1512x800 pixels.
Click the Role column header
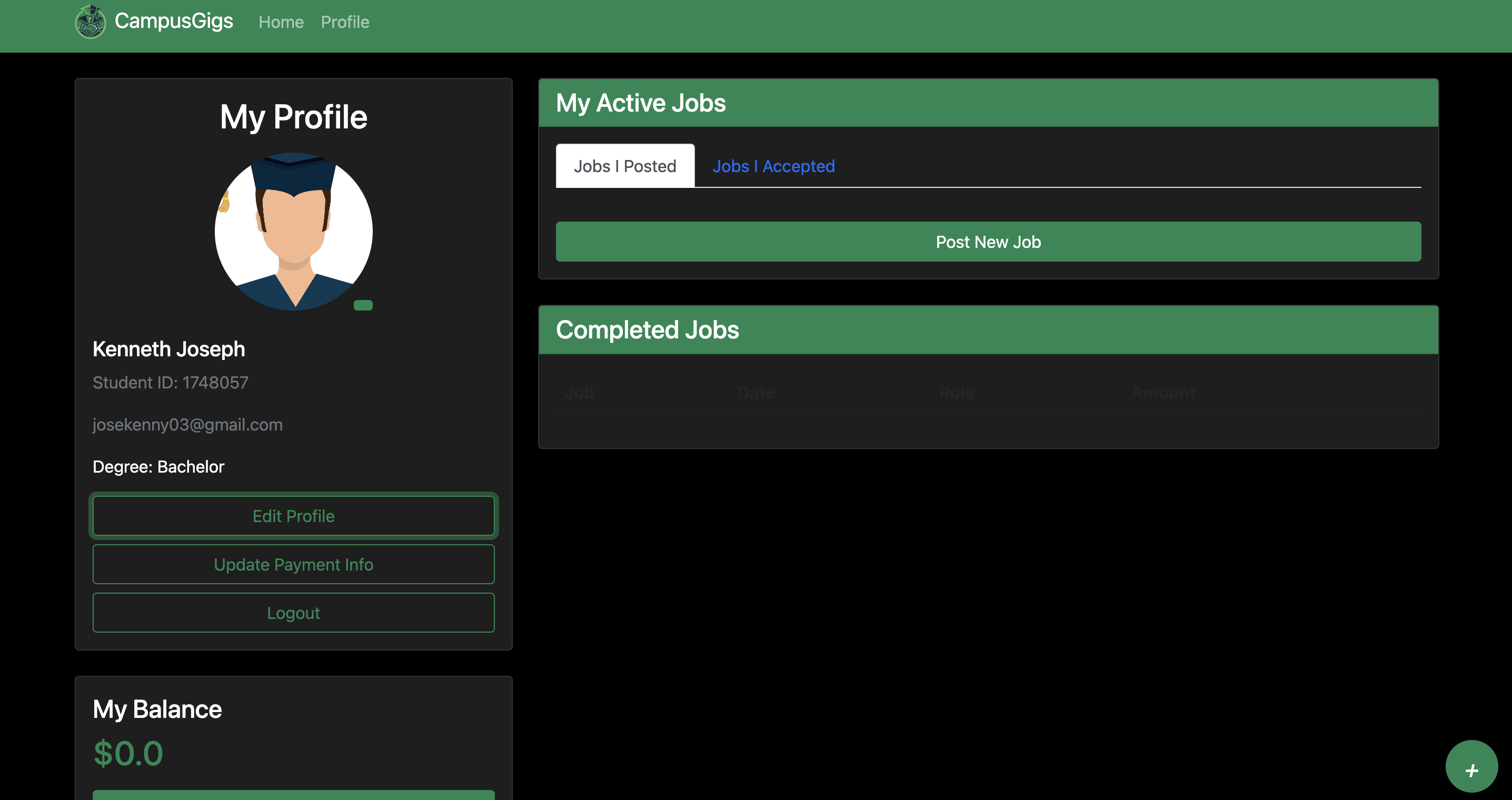click(956, 393)
